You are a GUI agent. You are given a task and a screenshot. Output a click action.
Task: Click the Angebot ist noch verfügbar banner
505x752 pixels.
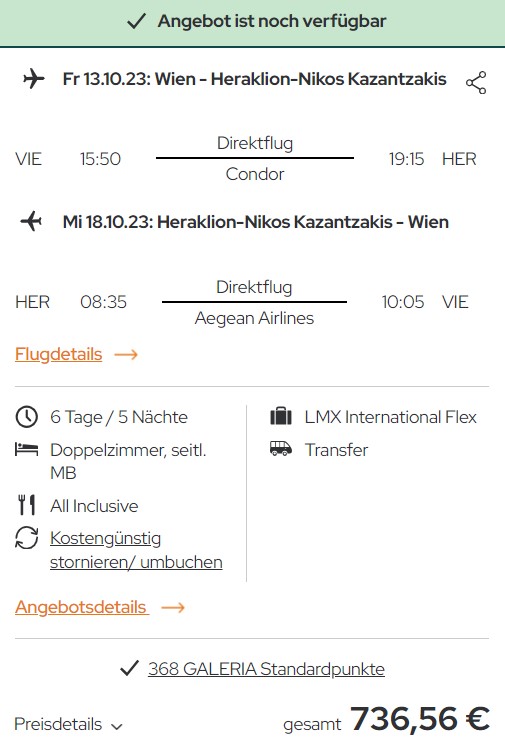pos(252,23)
